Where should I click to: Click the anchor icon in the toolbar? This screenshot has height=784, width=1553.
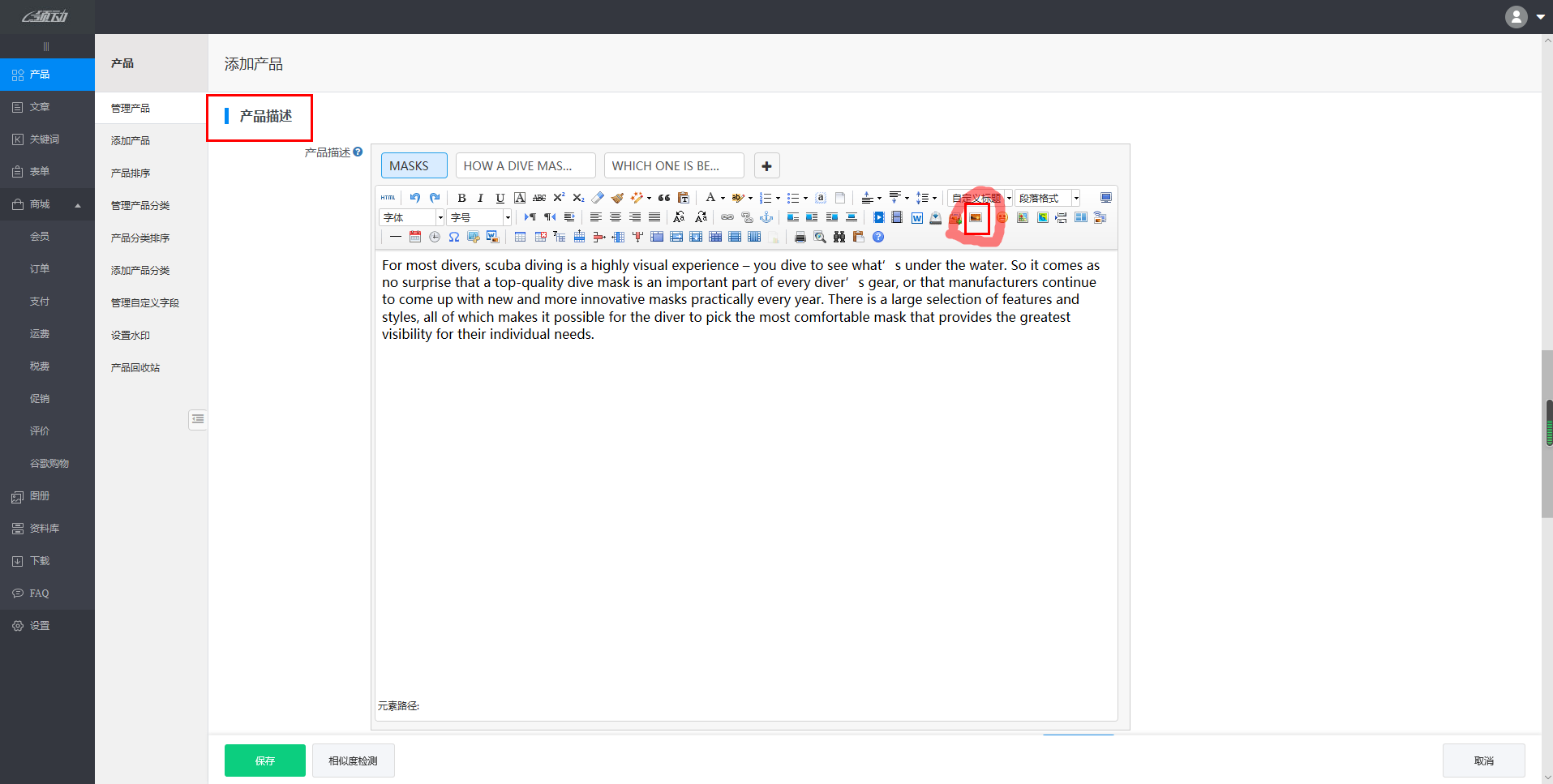point(766,217)
